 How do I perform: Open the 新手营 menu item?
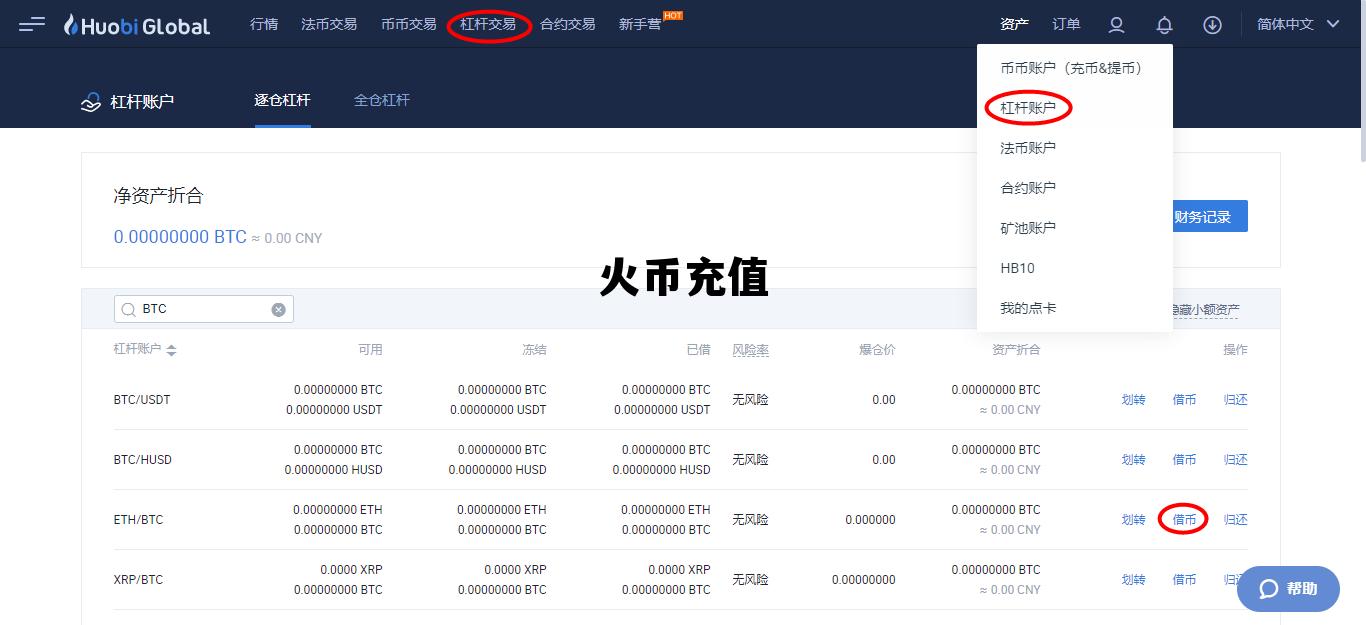pos(640,24)
